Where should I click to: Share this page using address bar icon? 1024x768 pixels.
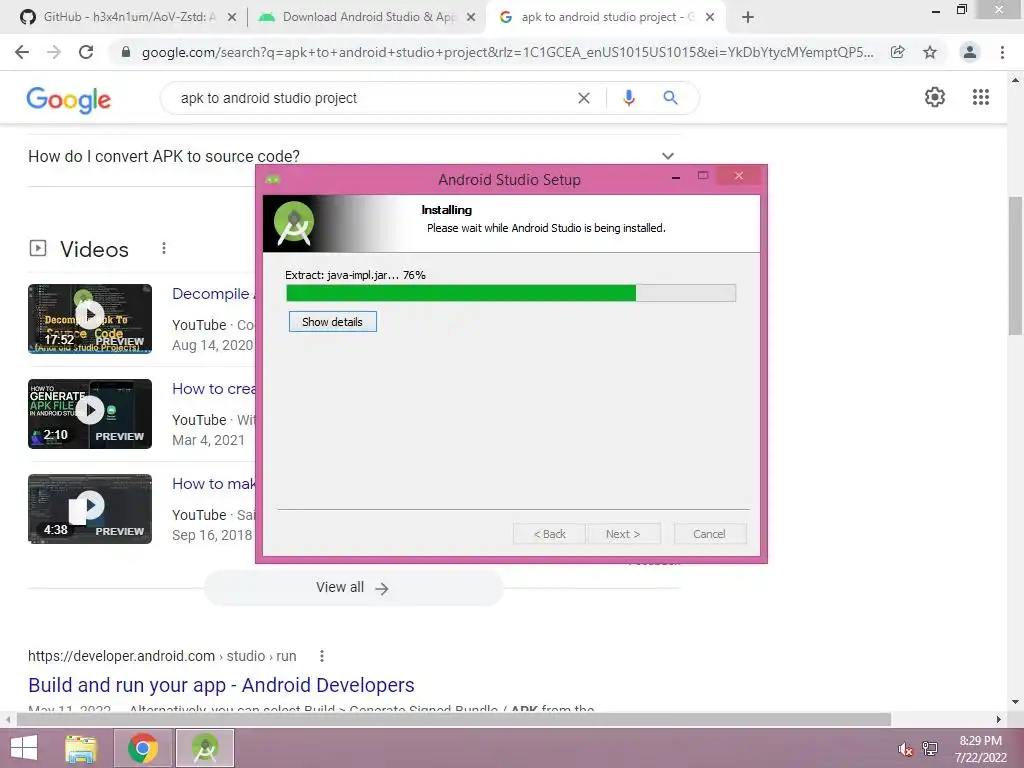click(897, 52)
